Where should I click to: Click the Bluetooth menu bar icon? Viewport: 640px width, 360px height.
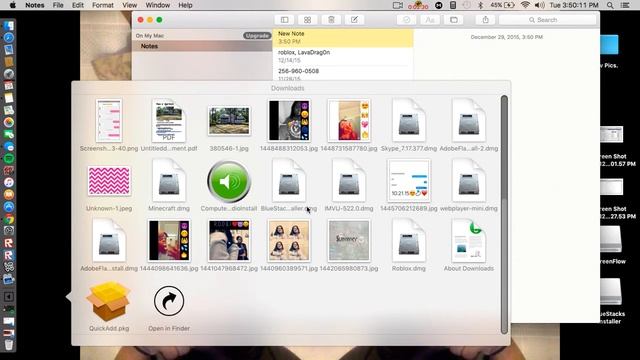[x=480, y=5]
